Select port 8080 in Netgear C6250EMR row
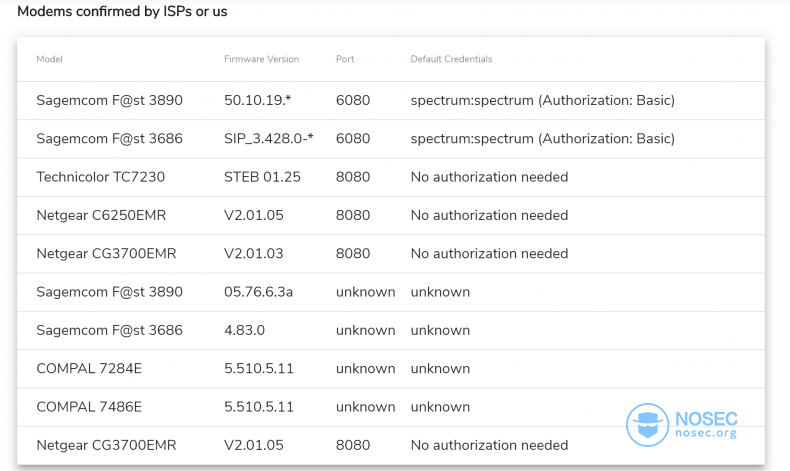This screenshot has height=471, width=790. (353, 215)
